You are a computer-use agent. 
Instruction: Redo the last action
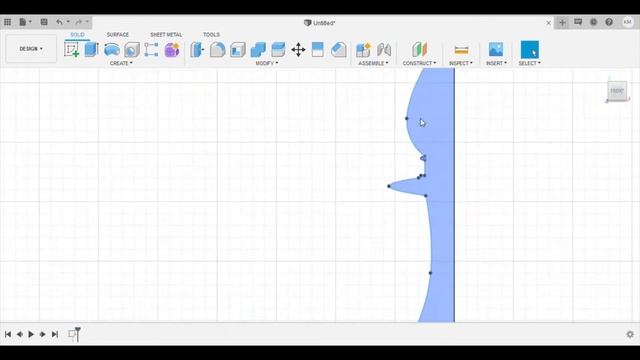point(79,22)
